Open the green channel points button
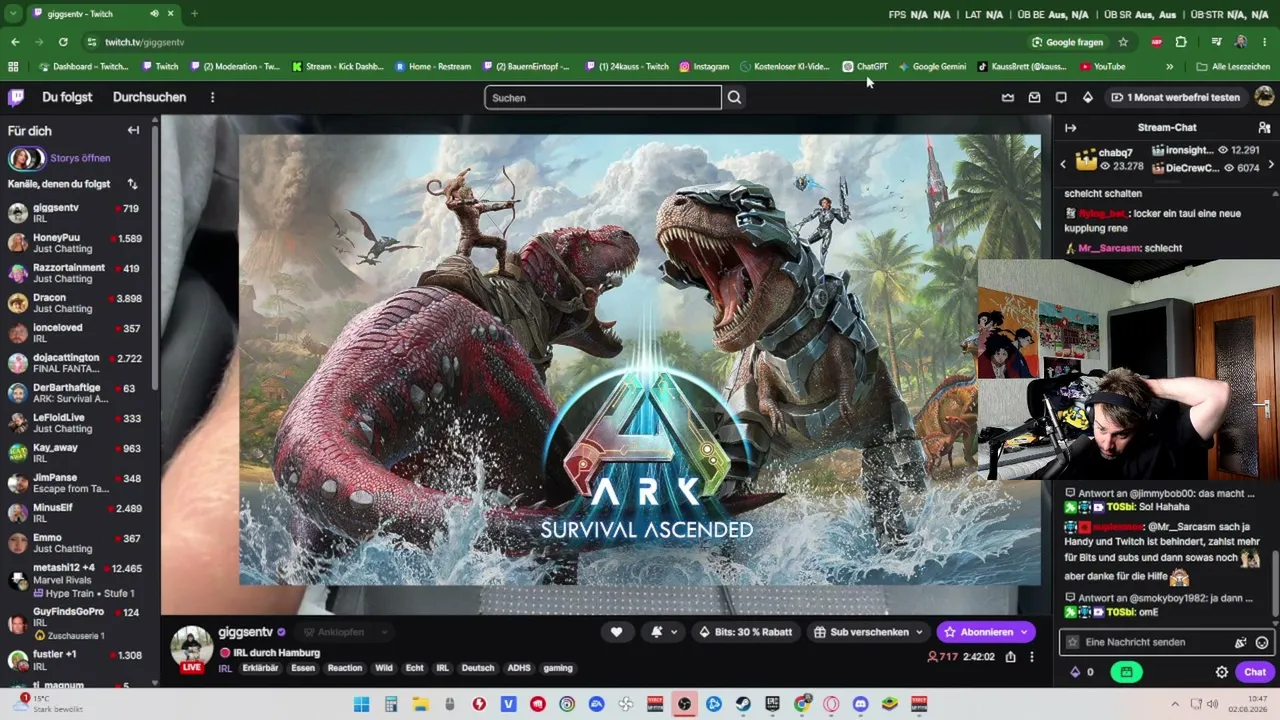 pos(1126,672)
